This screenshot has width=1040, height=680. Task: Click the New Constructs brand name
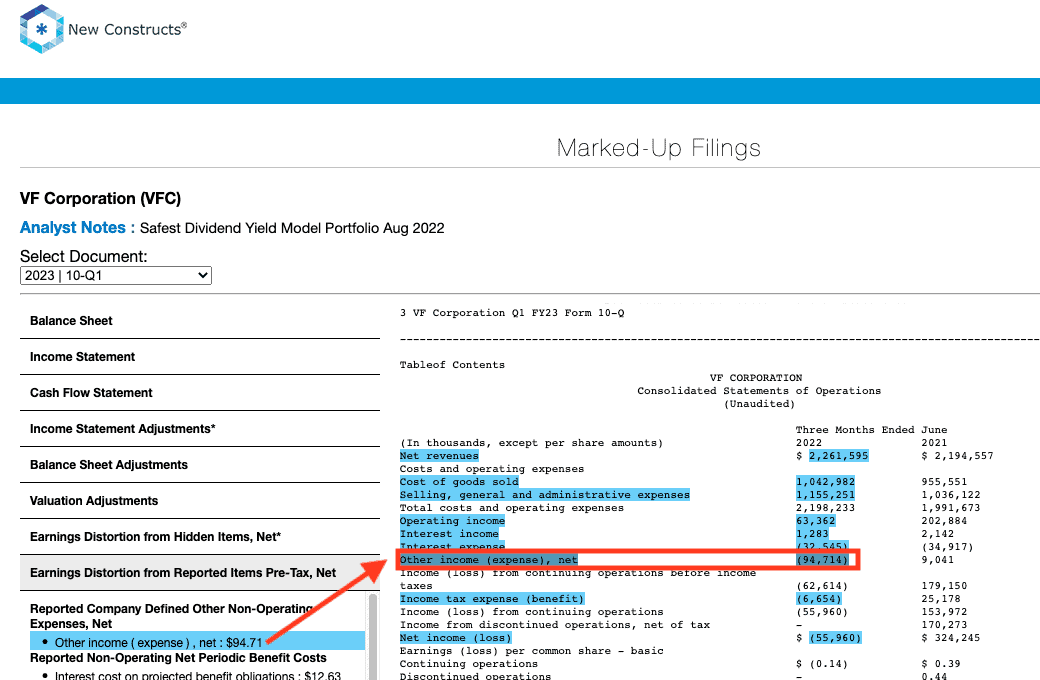click(x=127, y=29)
